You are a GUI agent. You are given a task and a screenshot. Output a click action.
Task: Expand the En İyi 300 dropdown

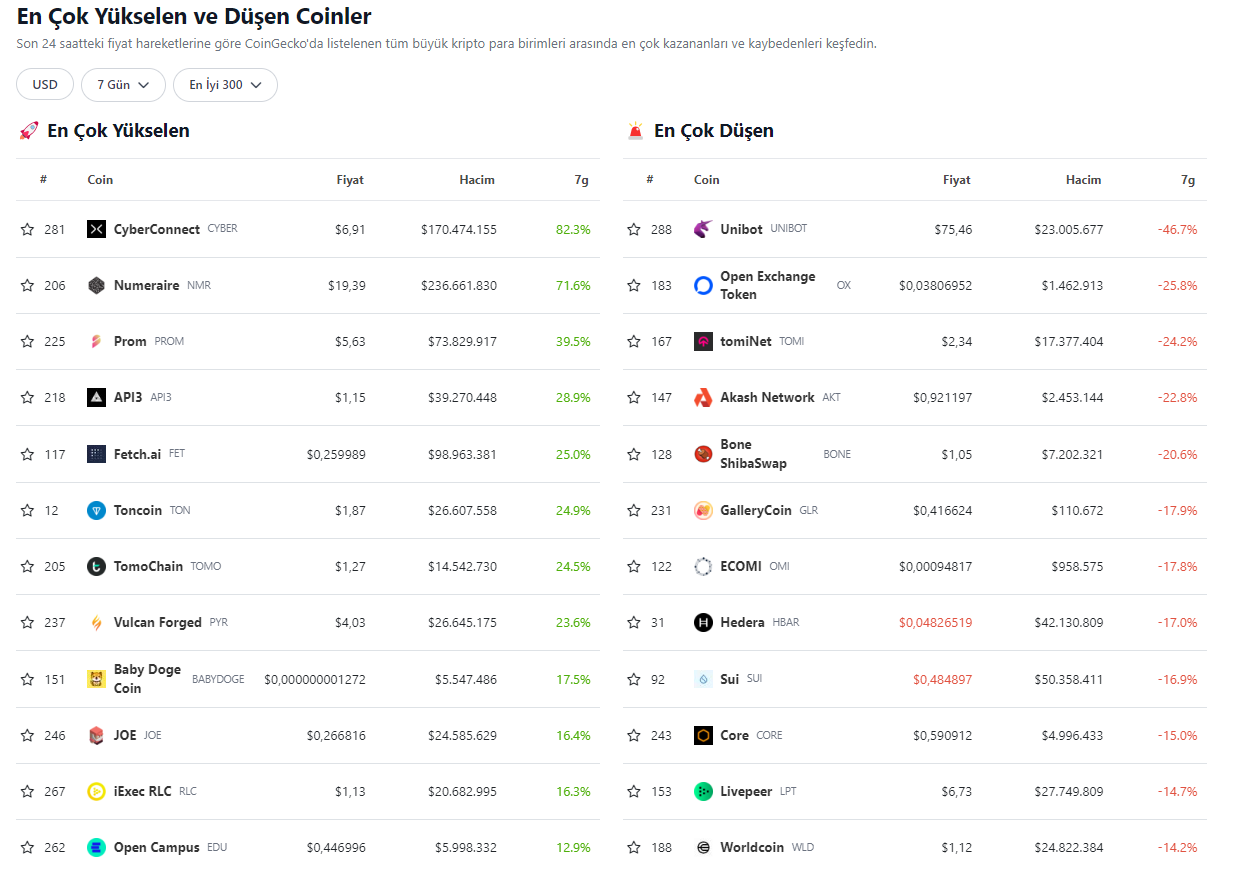pyautogui.click(x=225, y=85)
